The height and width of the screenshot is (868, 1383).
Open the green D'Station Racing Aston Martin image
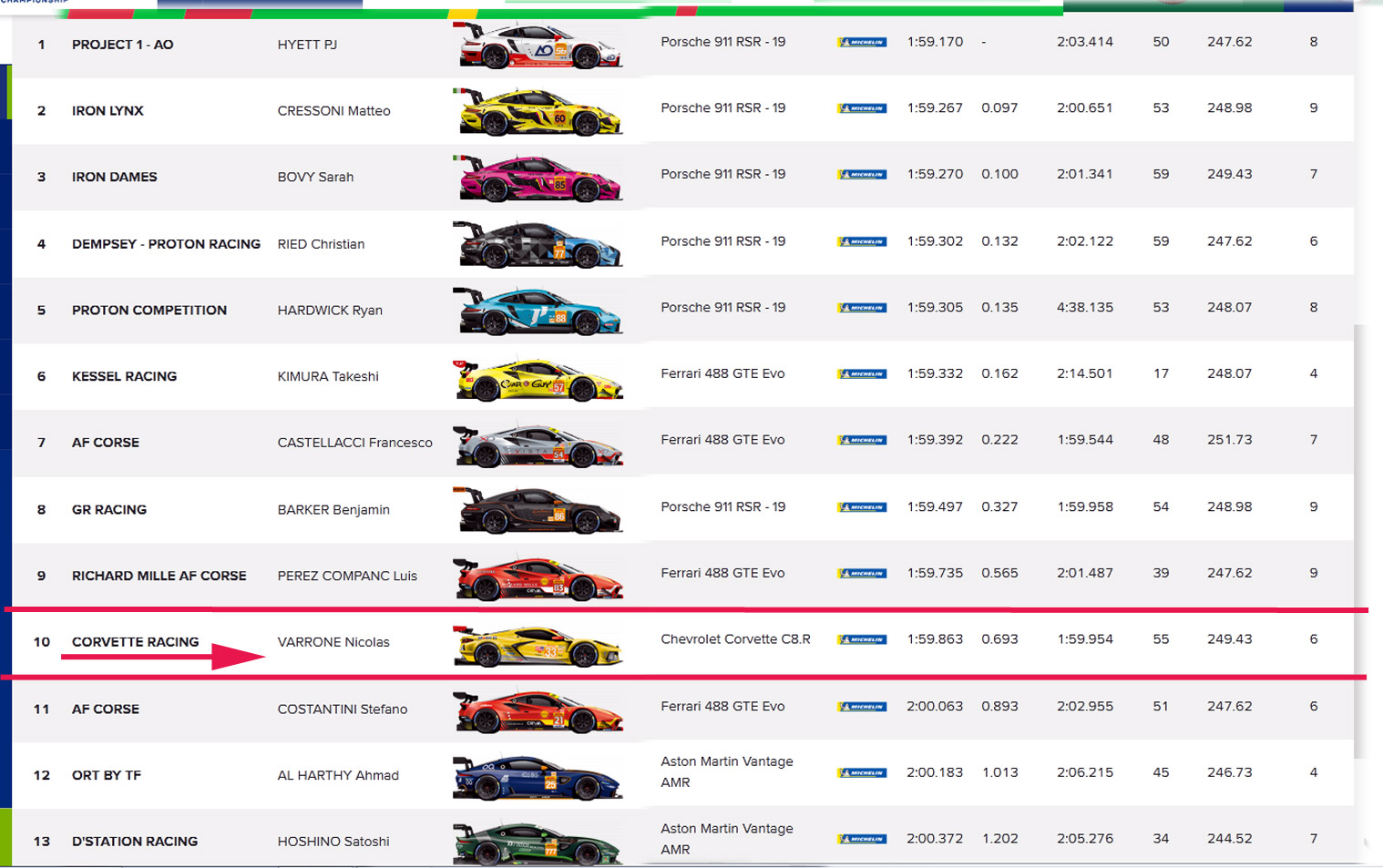tap(538, 843)
